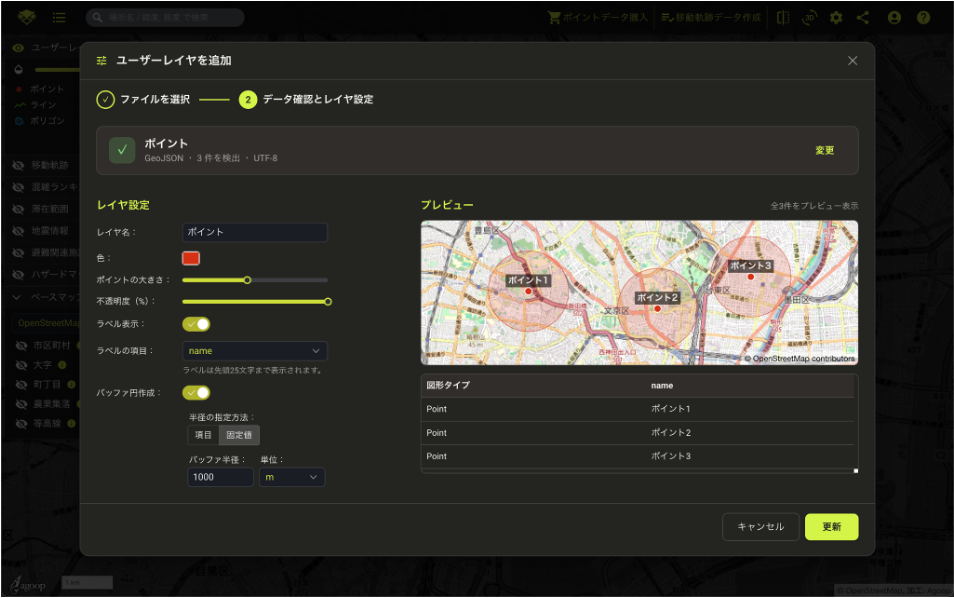Click the バッファ半径 input field
Screen dimensions: 954x598
[x=220, y=478]
